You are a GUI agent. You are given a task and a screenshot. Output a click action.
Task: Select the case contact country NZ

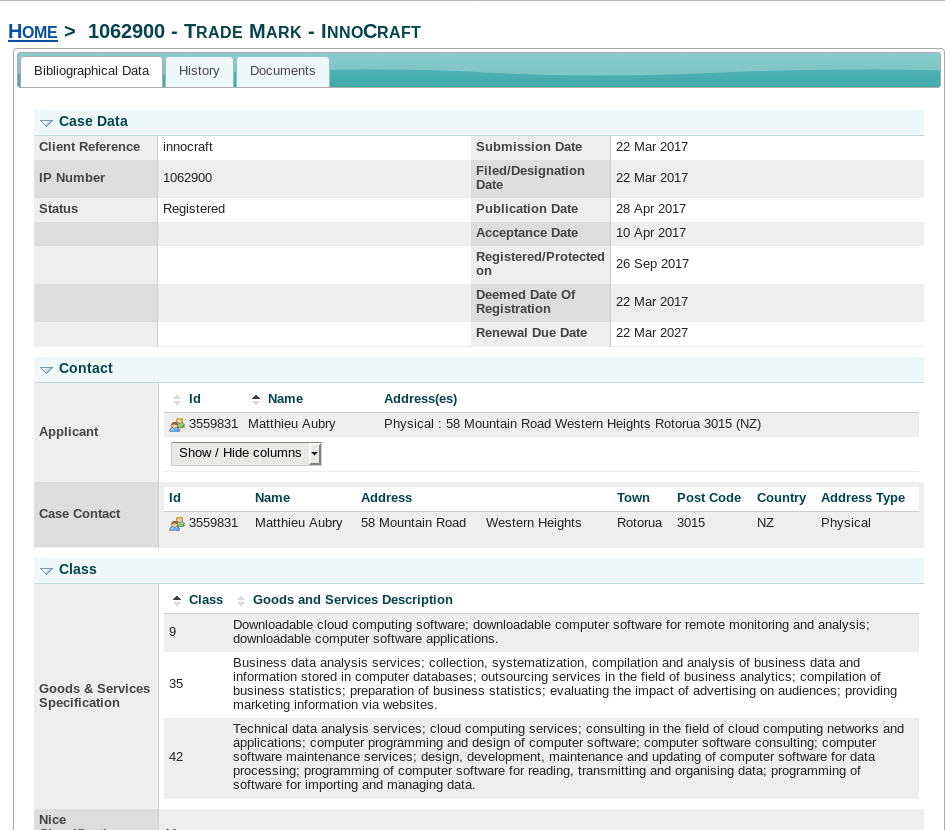coord(765,523)
